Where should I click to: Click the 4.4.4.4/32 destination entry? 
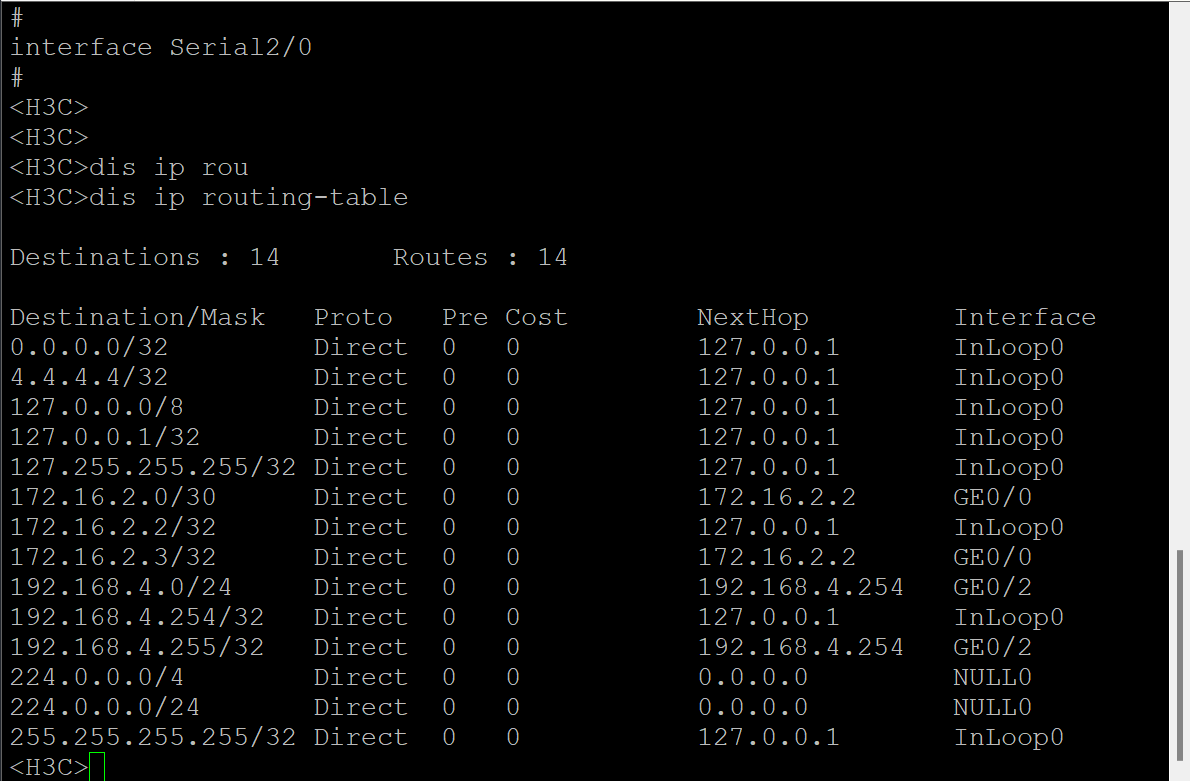(x=89, y=378)
